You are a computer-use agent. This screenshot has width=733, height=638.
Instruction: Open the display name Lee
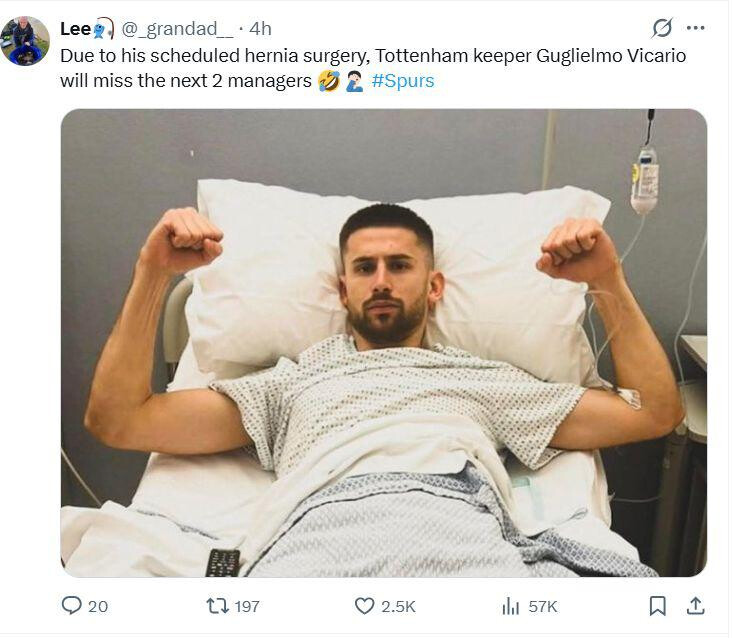tap(76, 29)
